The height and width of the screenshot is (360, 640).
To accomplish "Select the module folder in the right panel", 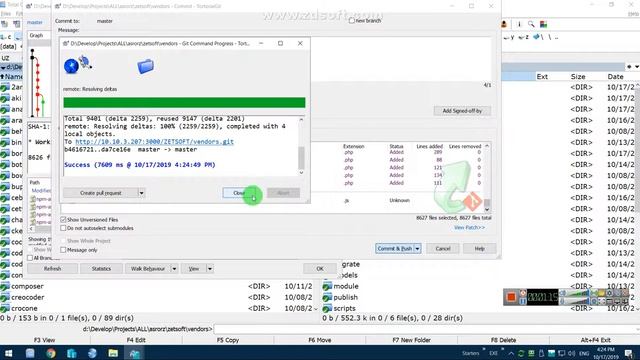I will pos(345,286).
